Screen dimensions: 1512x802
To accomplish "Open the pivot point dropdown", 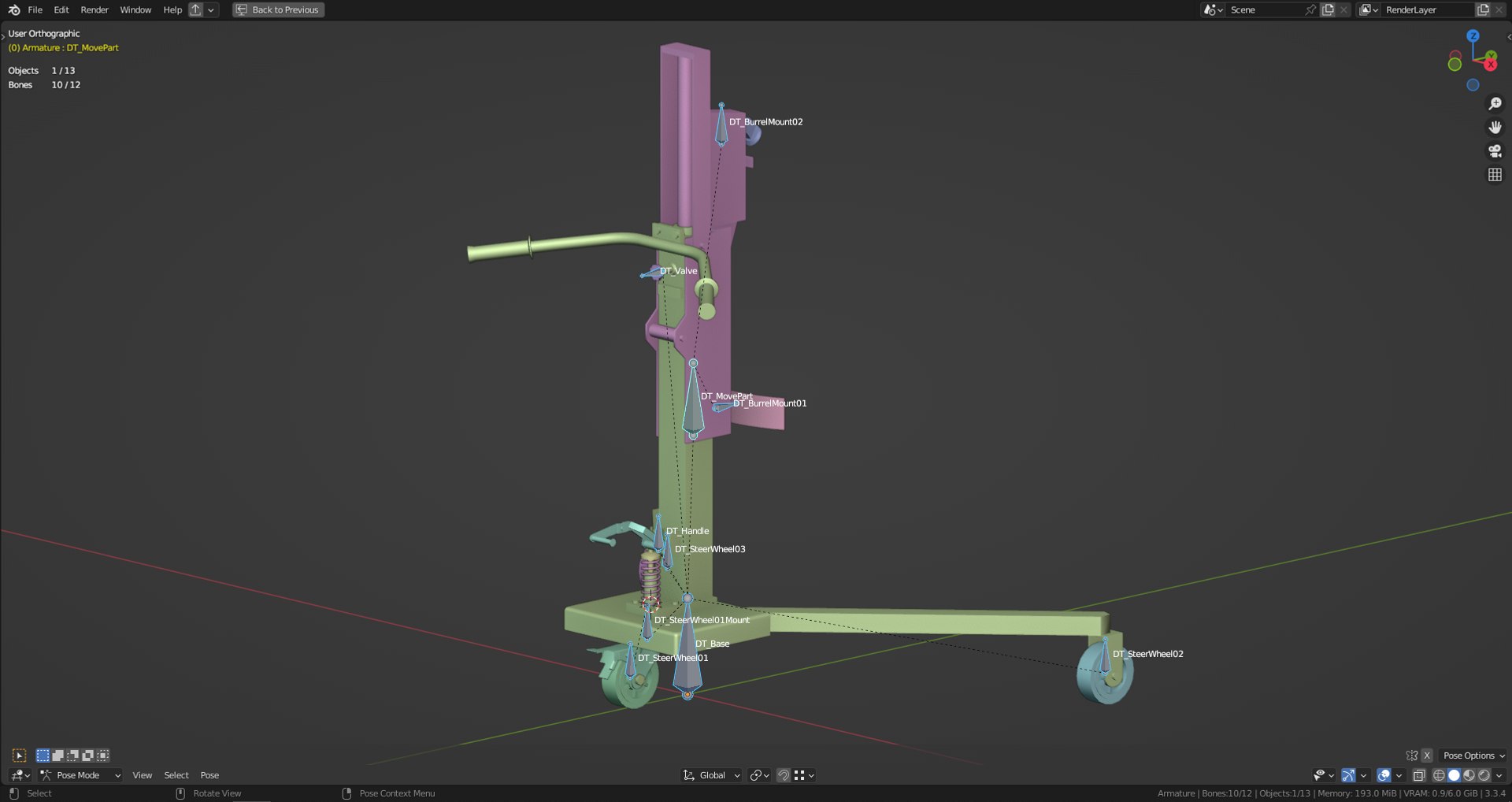I will [759, 775].
